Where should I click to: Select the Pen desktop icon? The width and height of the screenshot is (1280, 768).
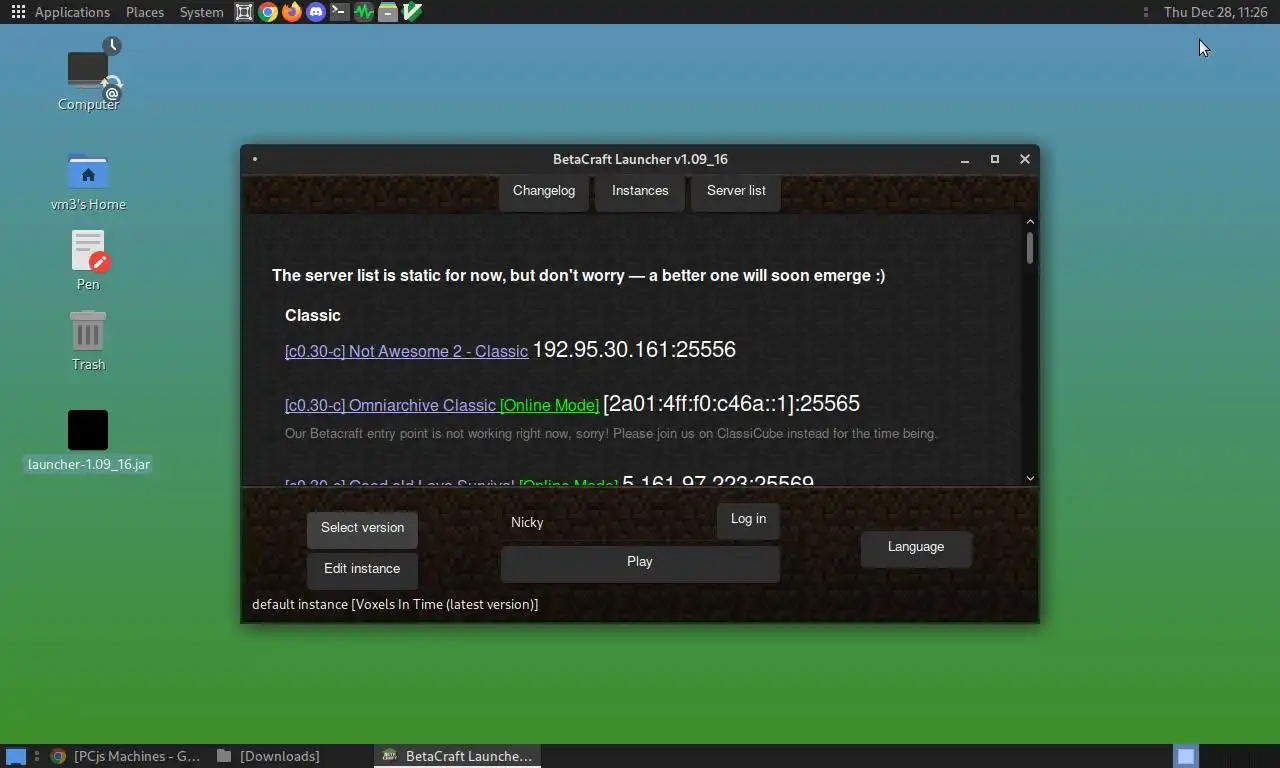tap(88, 260)
